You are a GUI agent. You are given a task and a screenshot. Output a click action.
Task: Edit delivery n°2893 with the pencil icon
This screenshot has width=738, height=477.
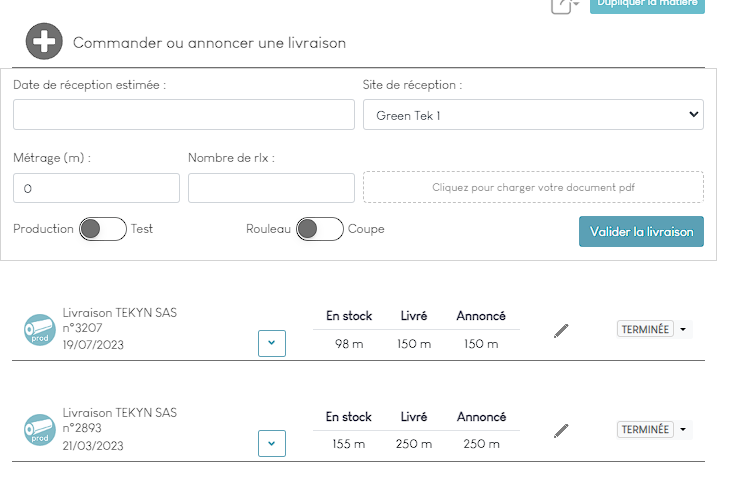[x=561, y=430]
